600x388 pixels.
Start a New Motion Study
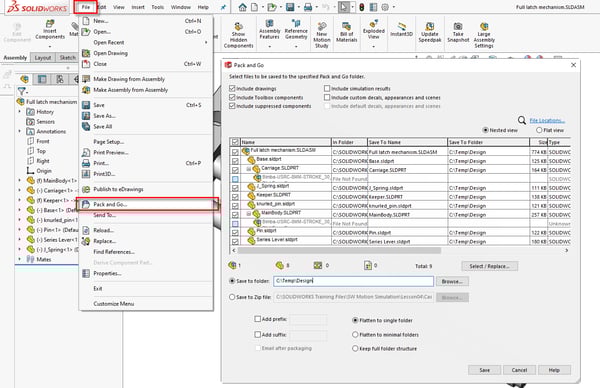321,34
